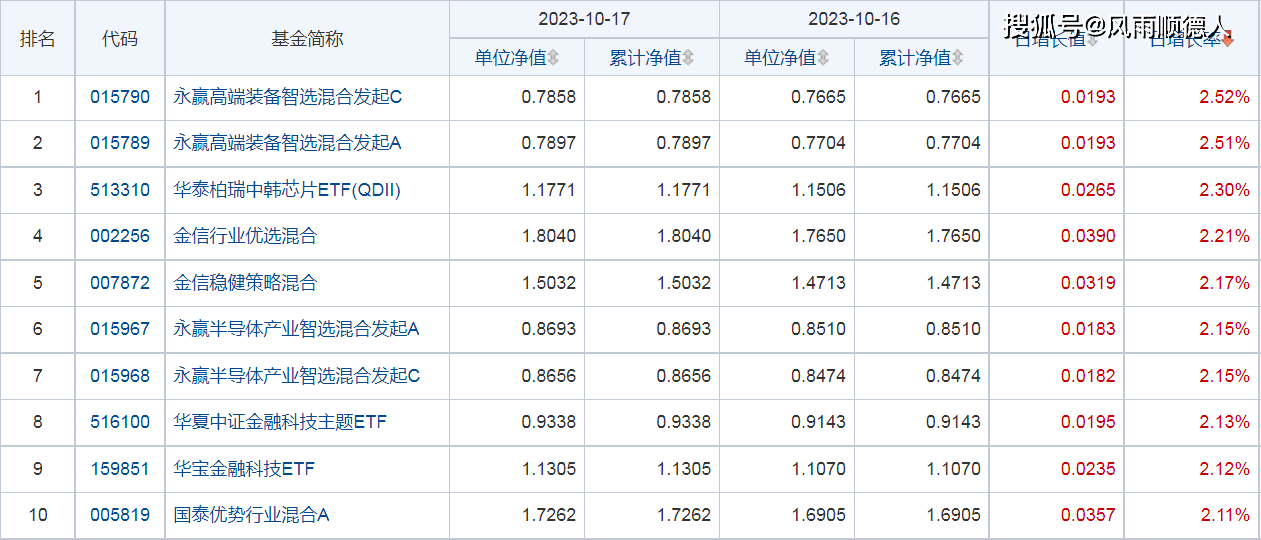Open 华夏中证金融科技主题ETF fund page
The width and height of the screenshot is (1261, 540).
(280, 422)
